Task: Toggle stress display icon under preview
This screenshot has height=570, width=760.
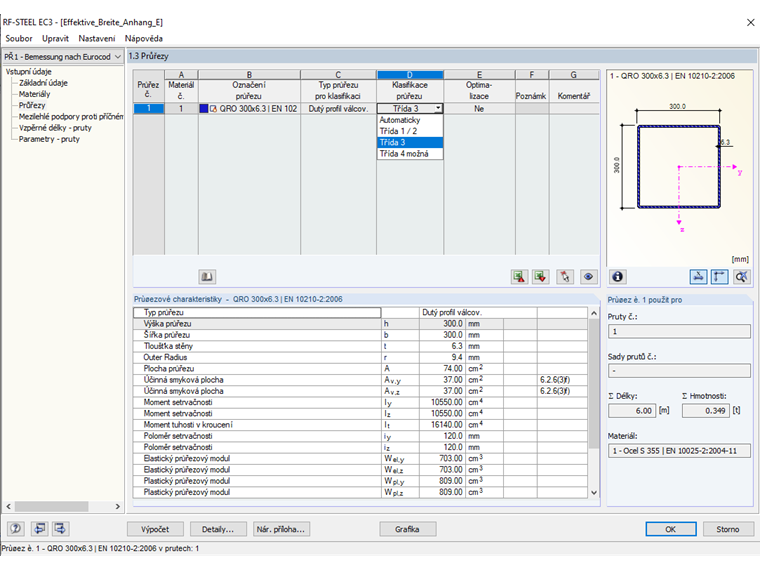Action: [x=698, y=277]
